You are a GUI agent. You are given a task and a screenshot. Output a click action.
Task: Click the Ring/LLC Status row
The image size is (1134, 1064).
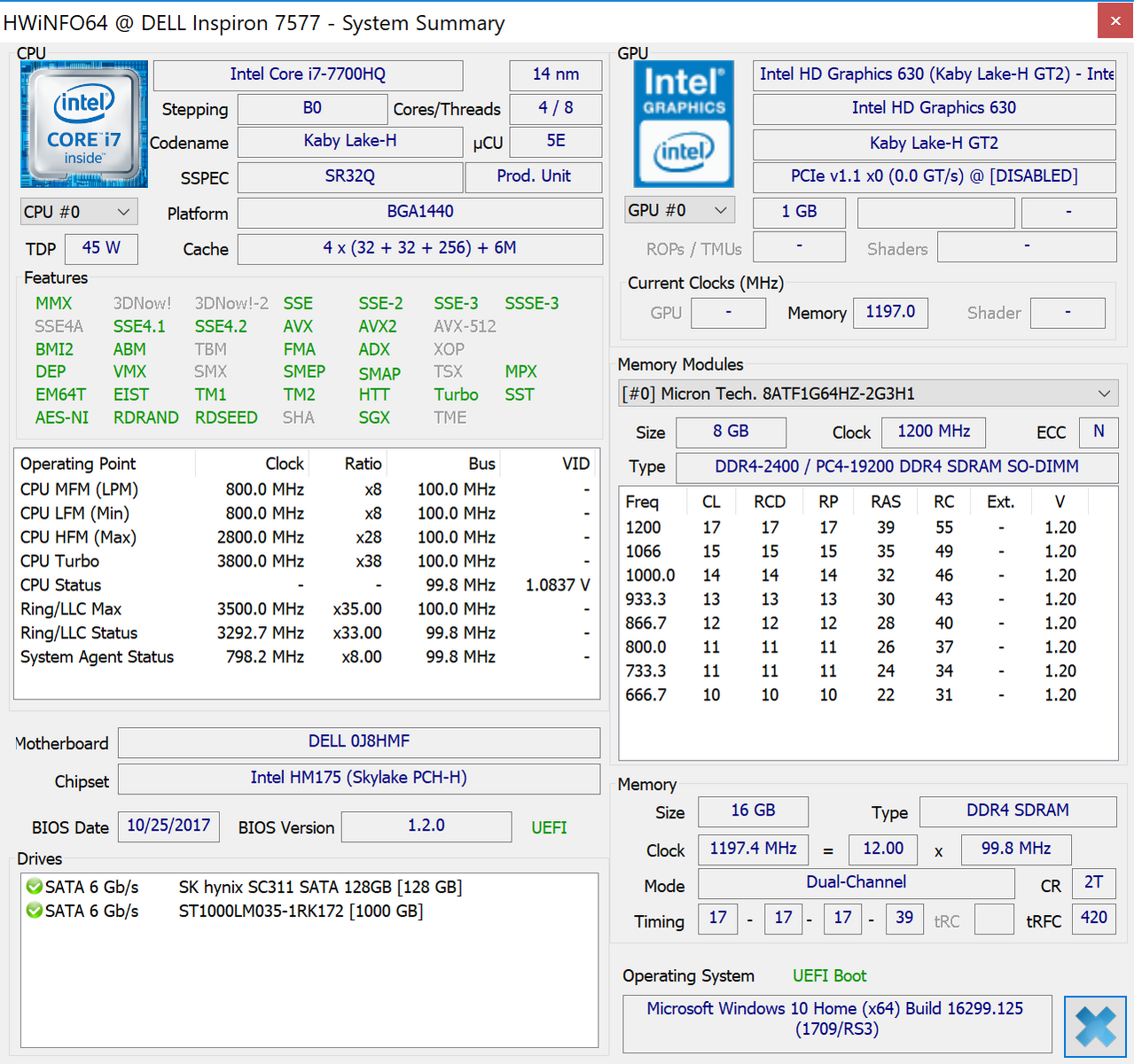[307, 633]
